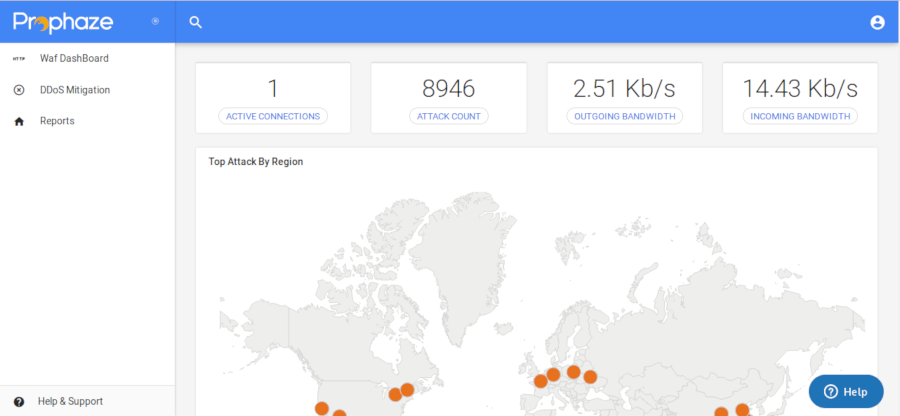Click the Prophaze logo
Viewport: 900px width, 416px height.
(63, 21)
